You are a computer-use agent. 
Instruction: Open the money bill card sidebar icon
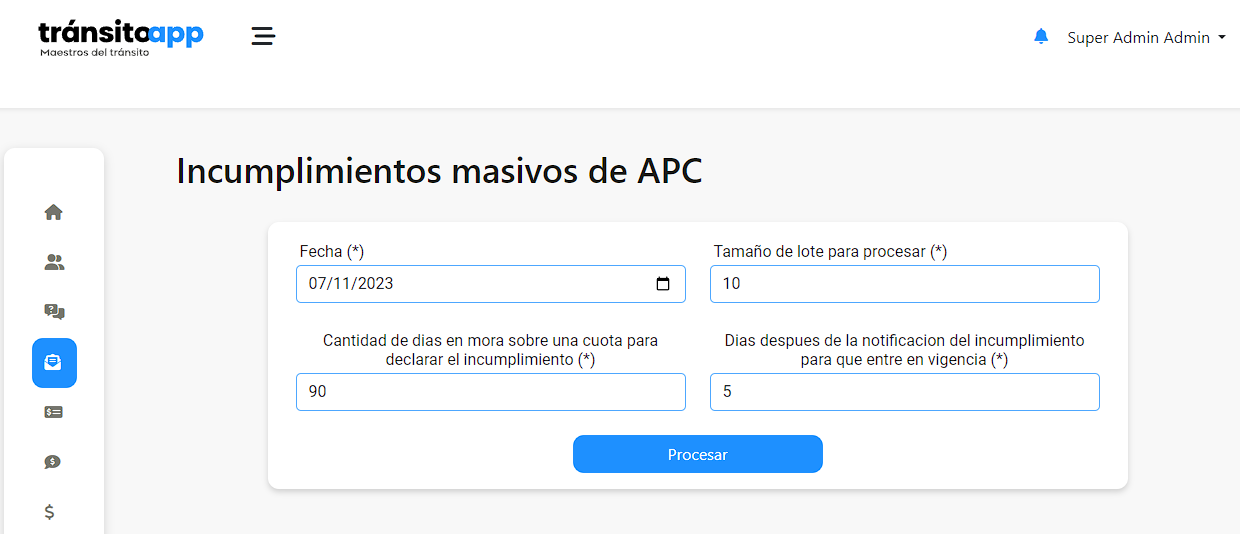click(x=54, y=412)
